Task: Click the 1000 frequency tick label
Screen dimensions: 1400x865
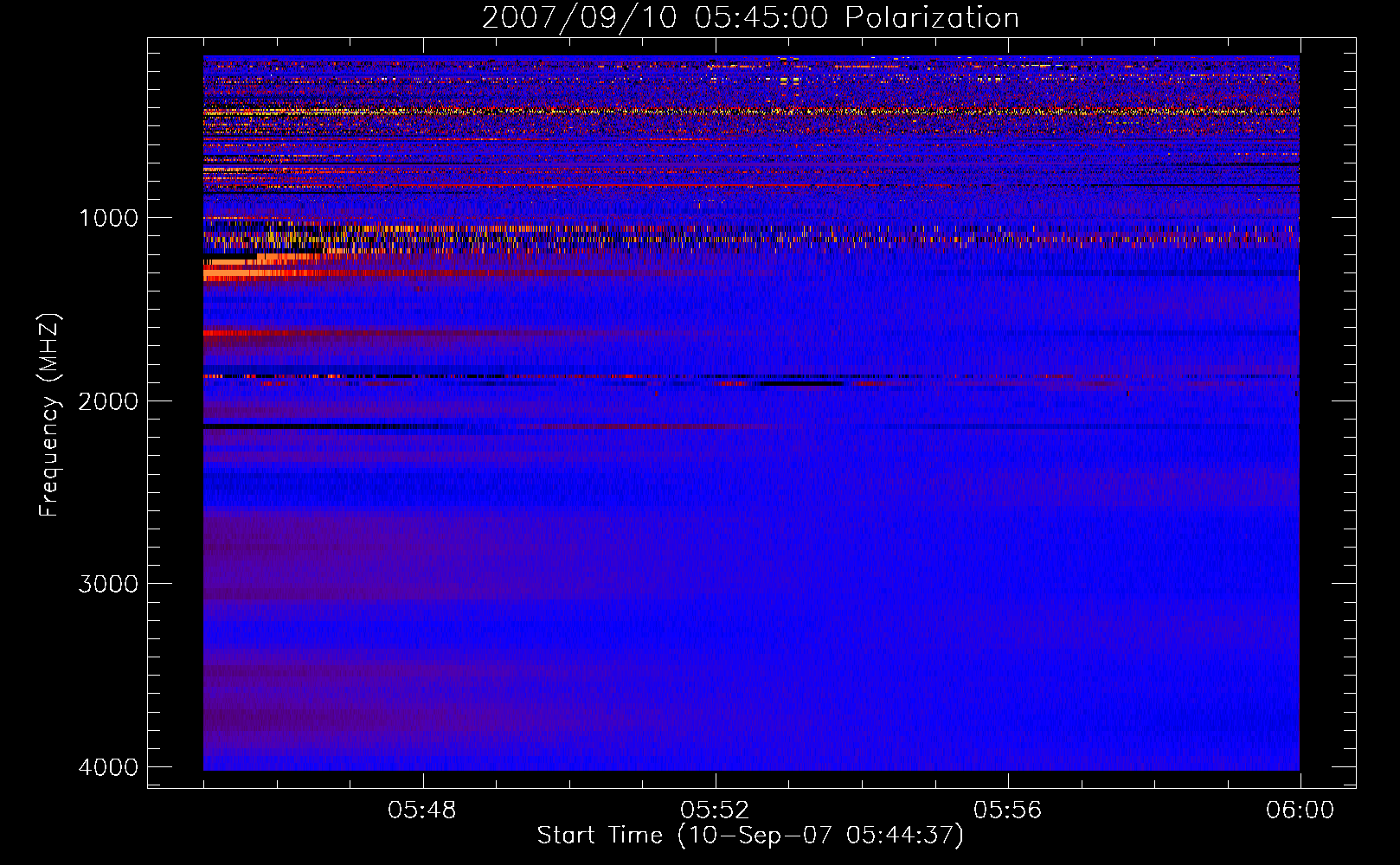Action: (108, 218)
